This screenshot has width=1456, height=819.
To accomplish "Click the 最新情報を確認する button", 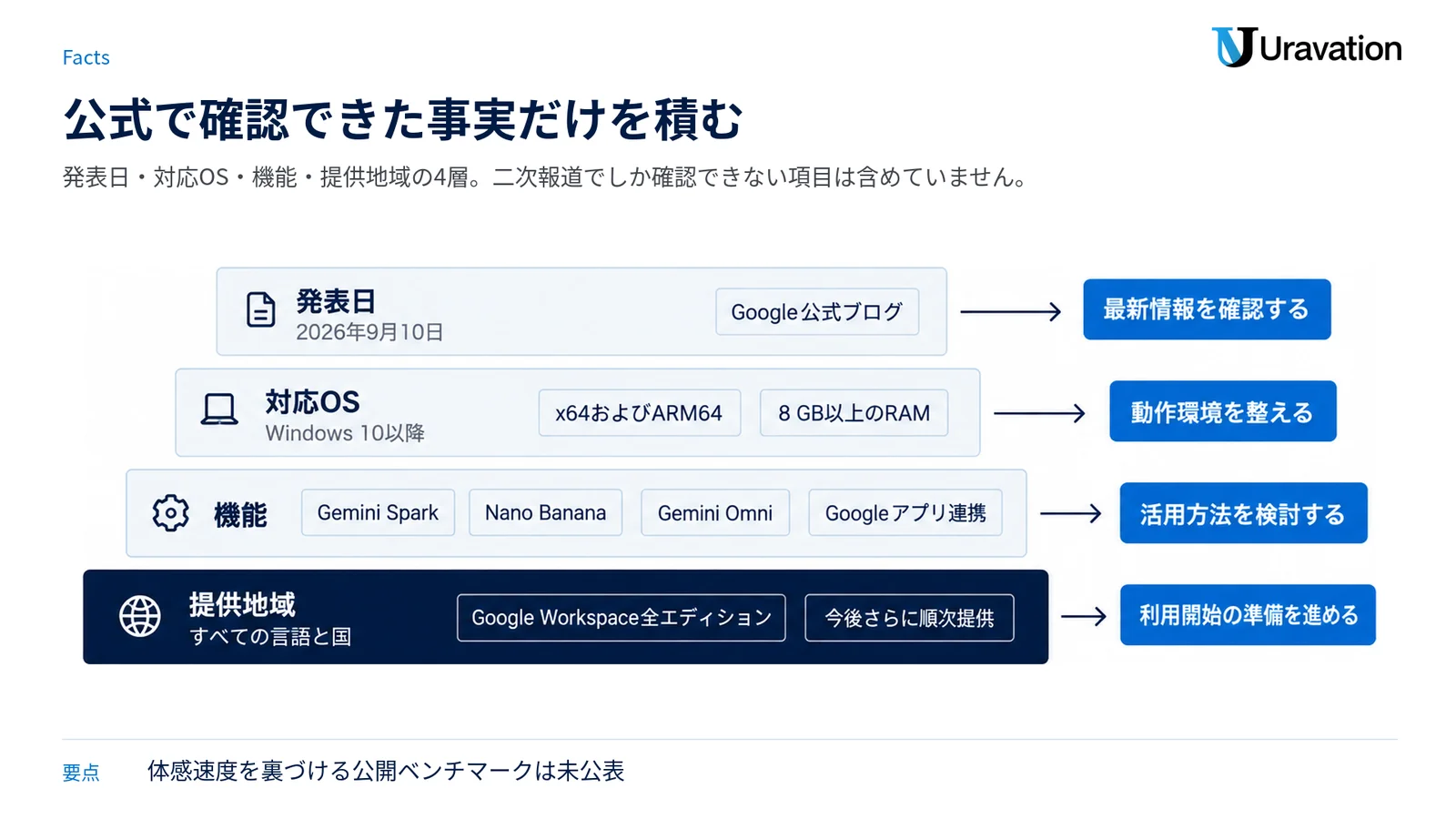I will [x=1207, y=309].
